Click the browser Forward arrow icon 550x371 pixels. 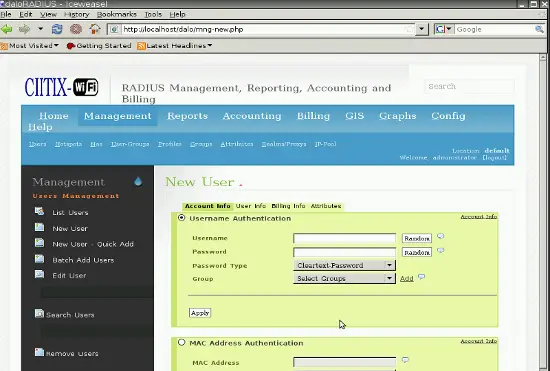tap(24, 29)
